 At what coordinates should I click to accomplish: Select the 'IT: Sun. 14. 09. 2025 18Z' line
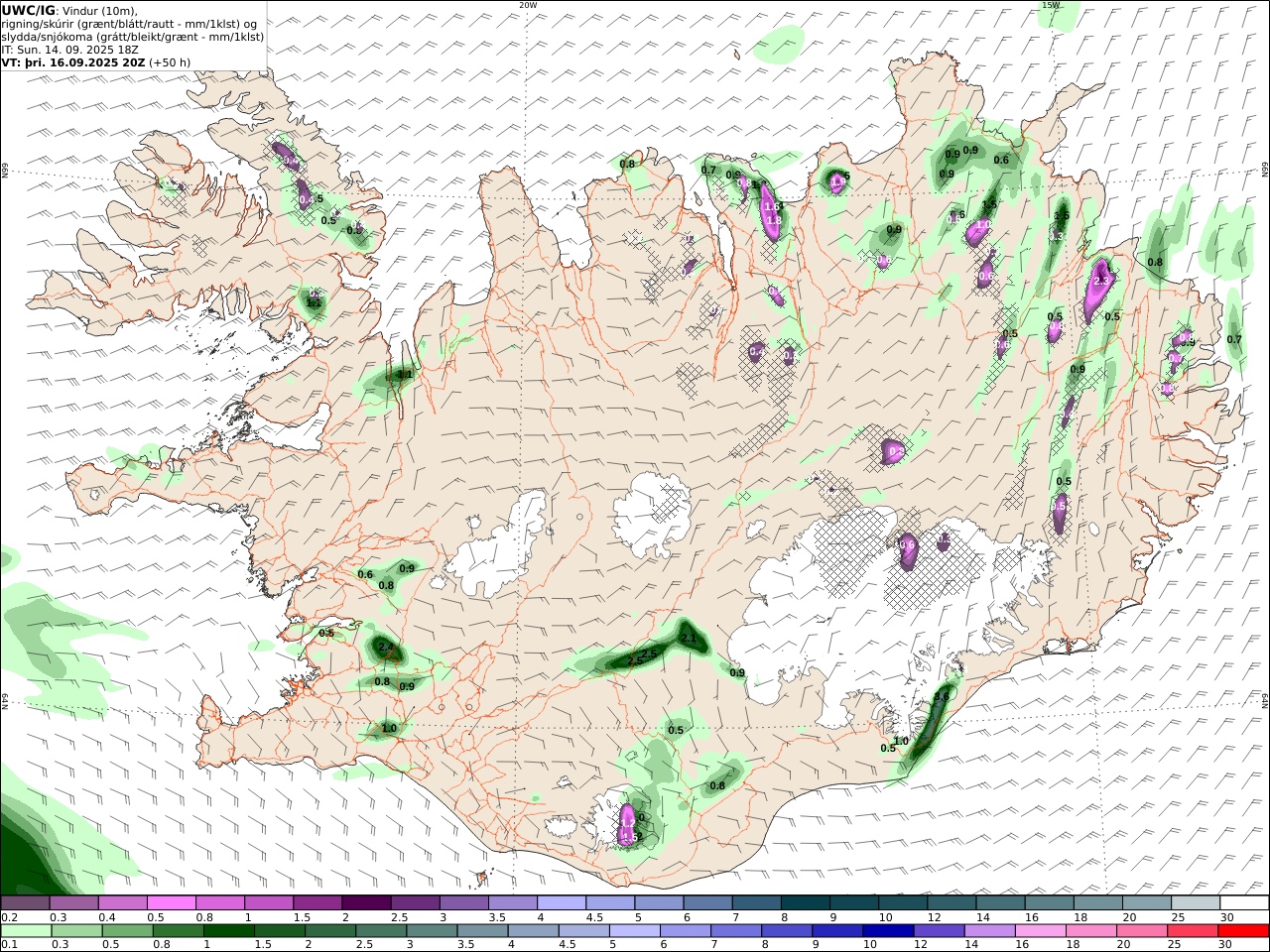coord(68,50)
